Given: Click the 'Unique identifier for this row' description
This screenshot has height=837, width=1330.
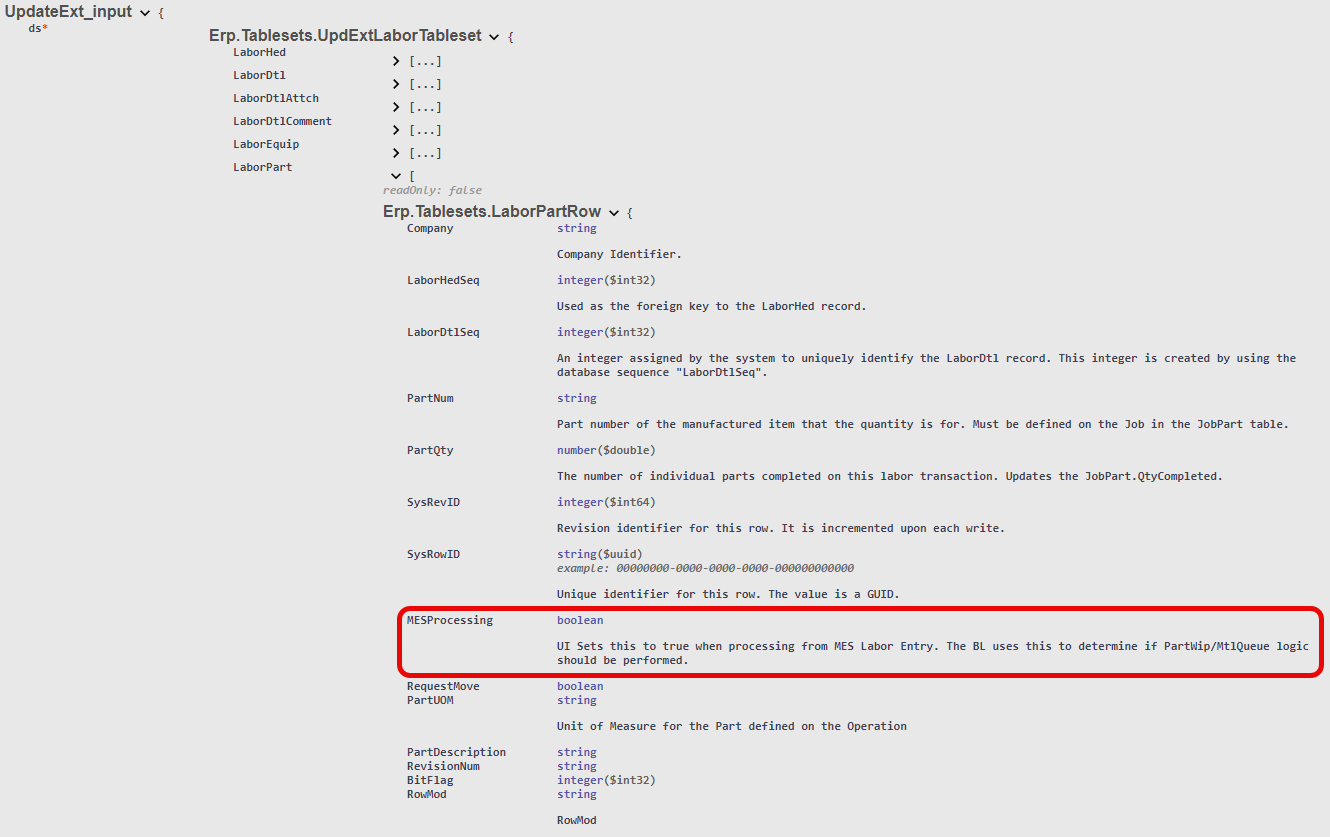Looking at the screenshot, I should (728, 594).
